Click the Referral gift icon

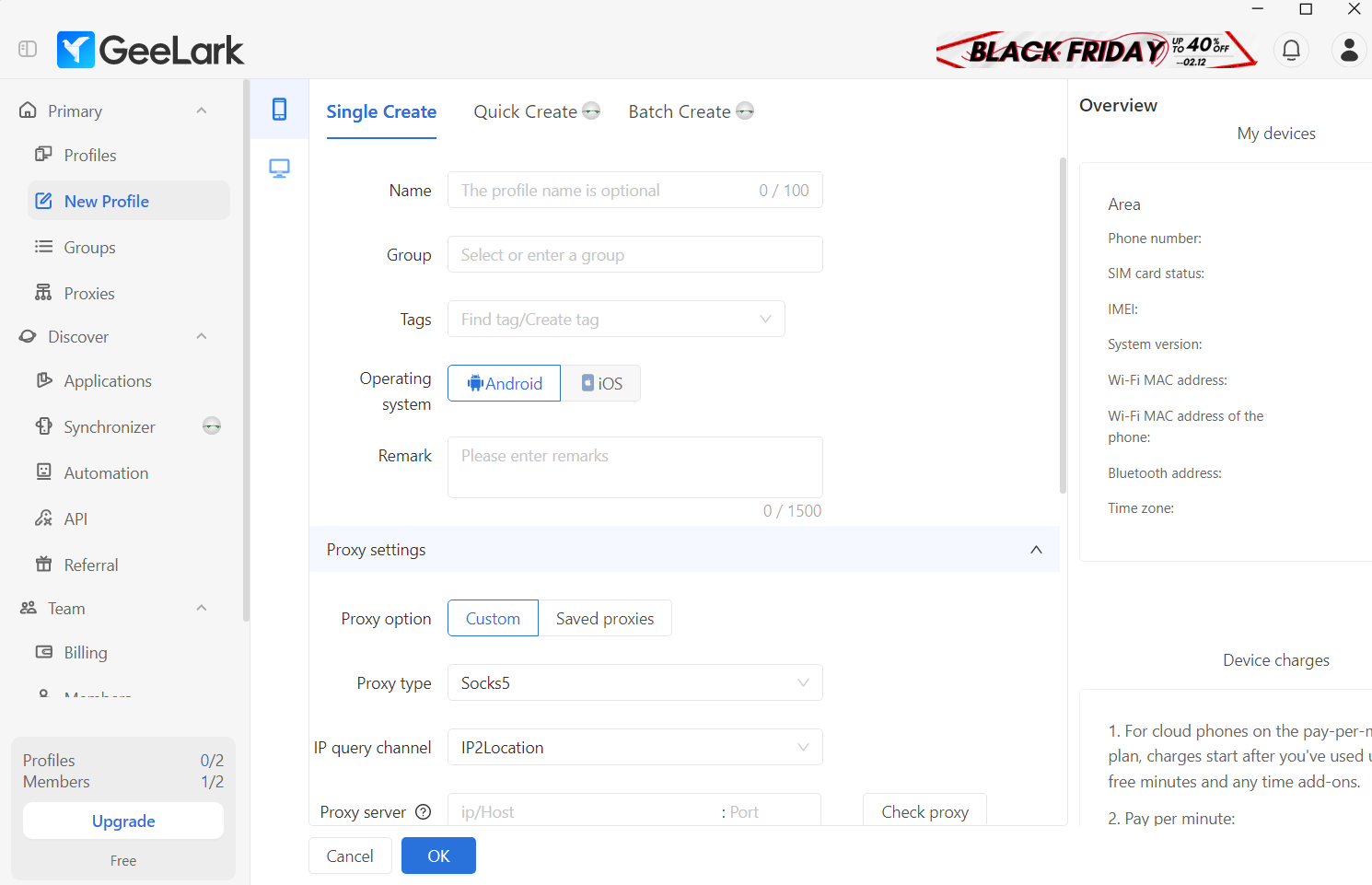43,565
